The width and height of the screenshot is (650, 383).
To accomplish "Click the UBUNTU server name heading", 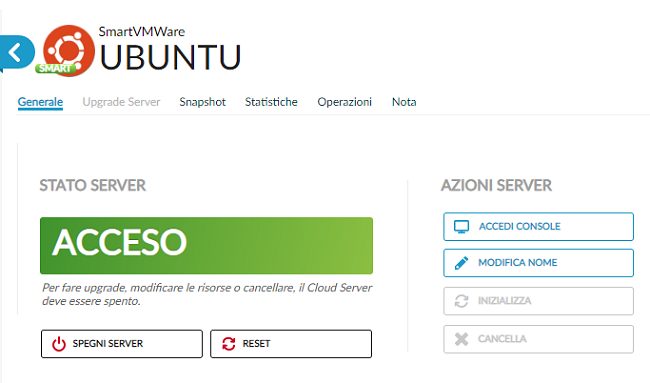I will [x=170, y=57].
